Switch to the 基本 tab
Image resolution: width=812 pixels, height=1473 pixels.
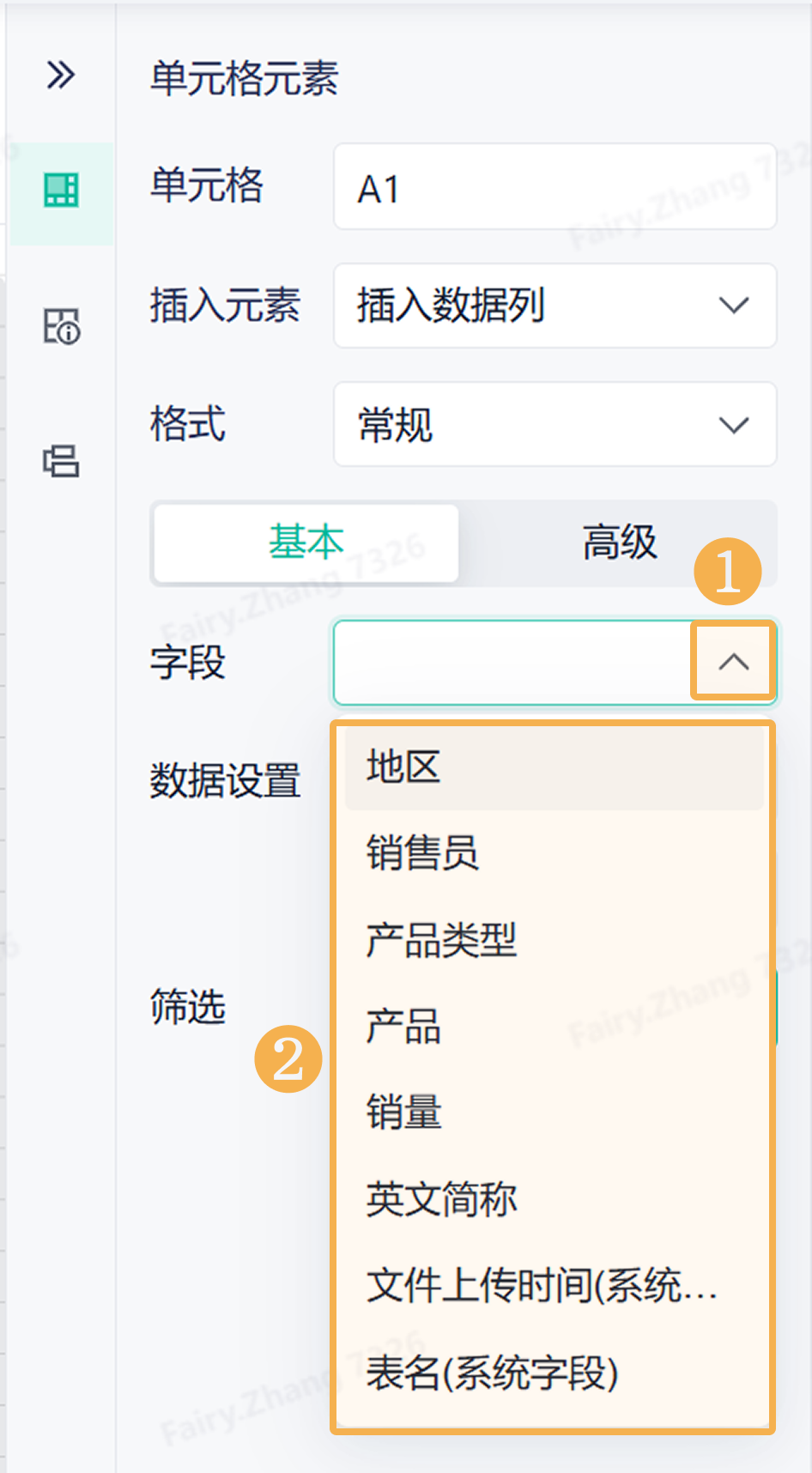click(x=306, y=543)
